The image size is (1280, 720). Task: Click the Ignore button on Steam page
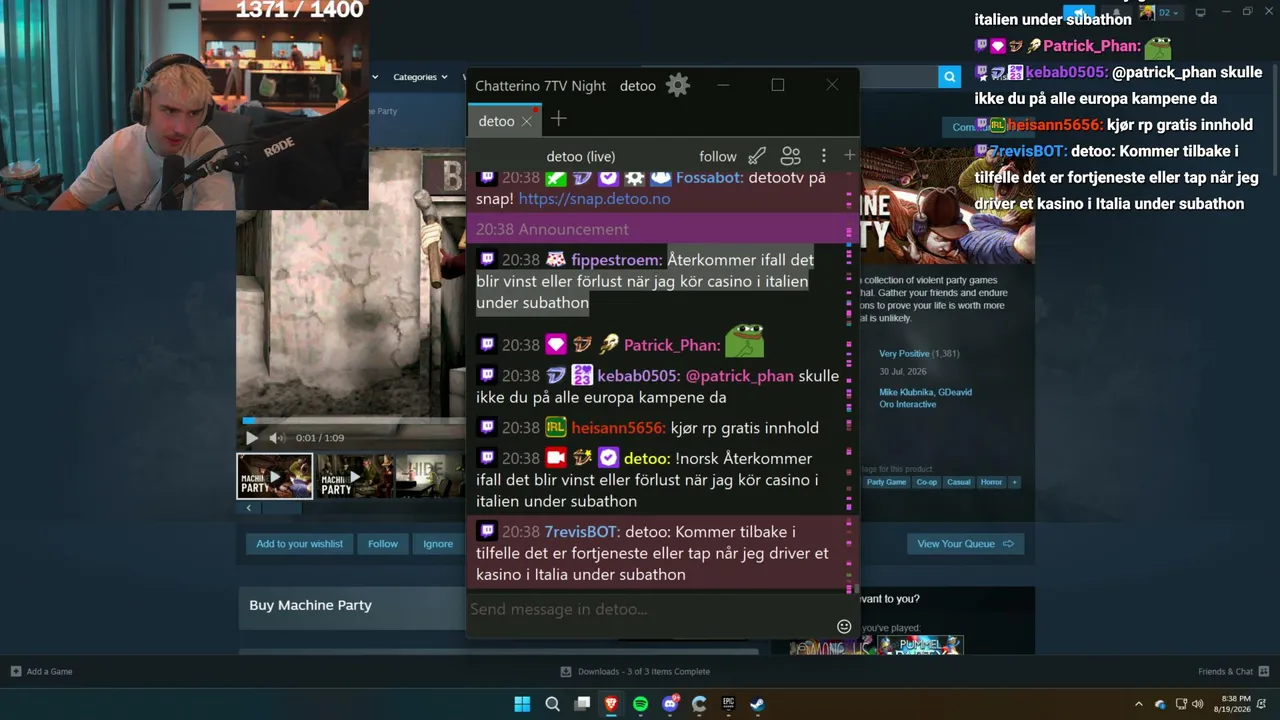[438, 544]
